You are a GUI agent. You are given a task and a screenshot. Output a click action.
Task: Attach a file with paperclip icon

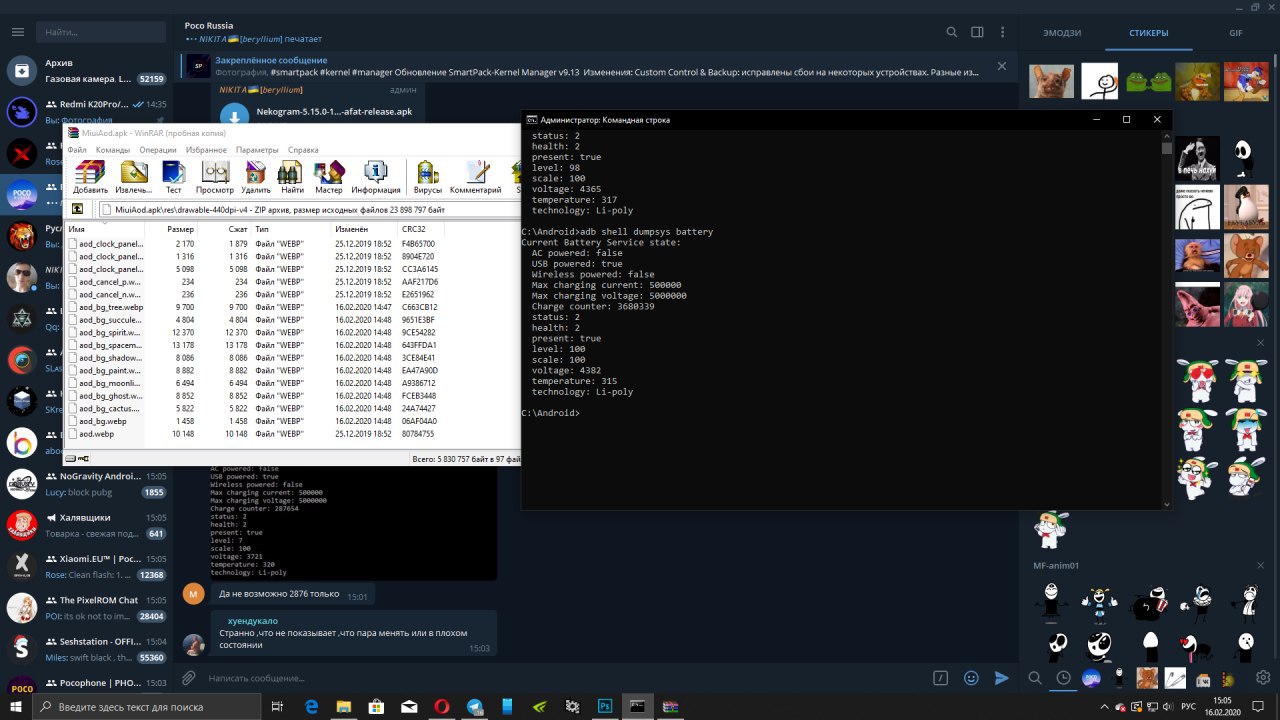189,677
